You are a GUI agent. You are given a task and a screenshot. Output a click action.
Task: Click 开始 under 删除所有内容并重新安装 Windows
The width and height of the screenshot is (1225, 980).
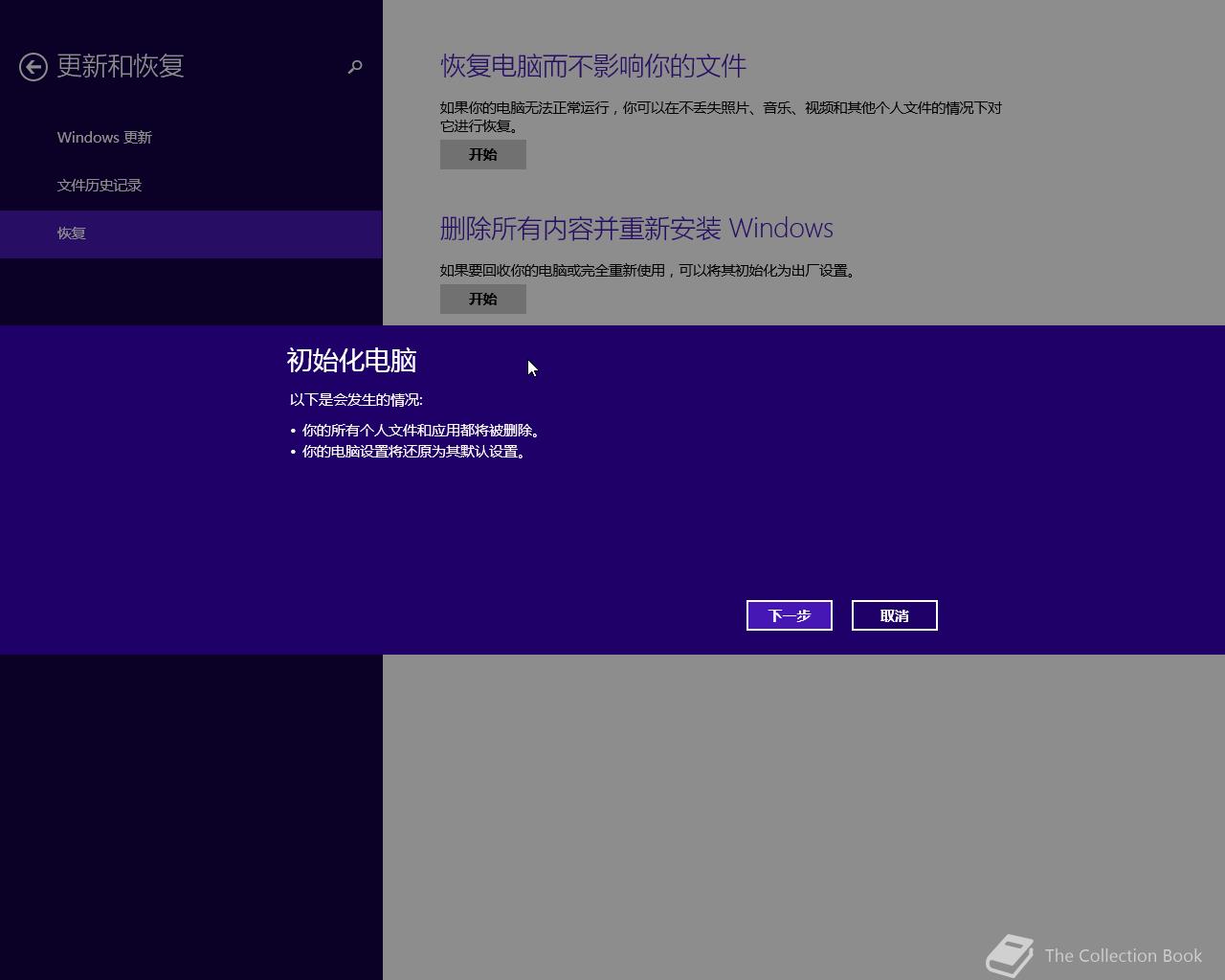[483, 299]
